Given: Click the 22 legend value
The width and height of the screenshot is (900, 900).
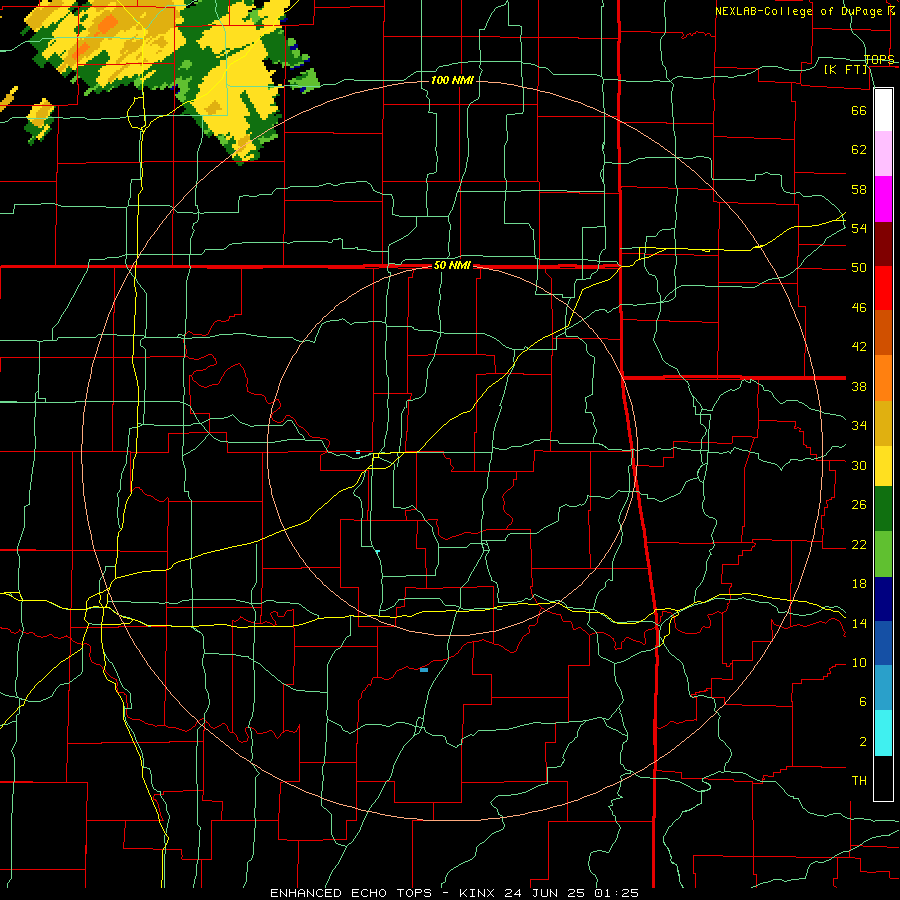Looking at the screenshot, I should tap(859, 544).
